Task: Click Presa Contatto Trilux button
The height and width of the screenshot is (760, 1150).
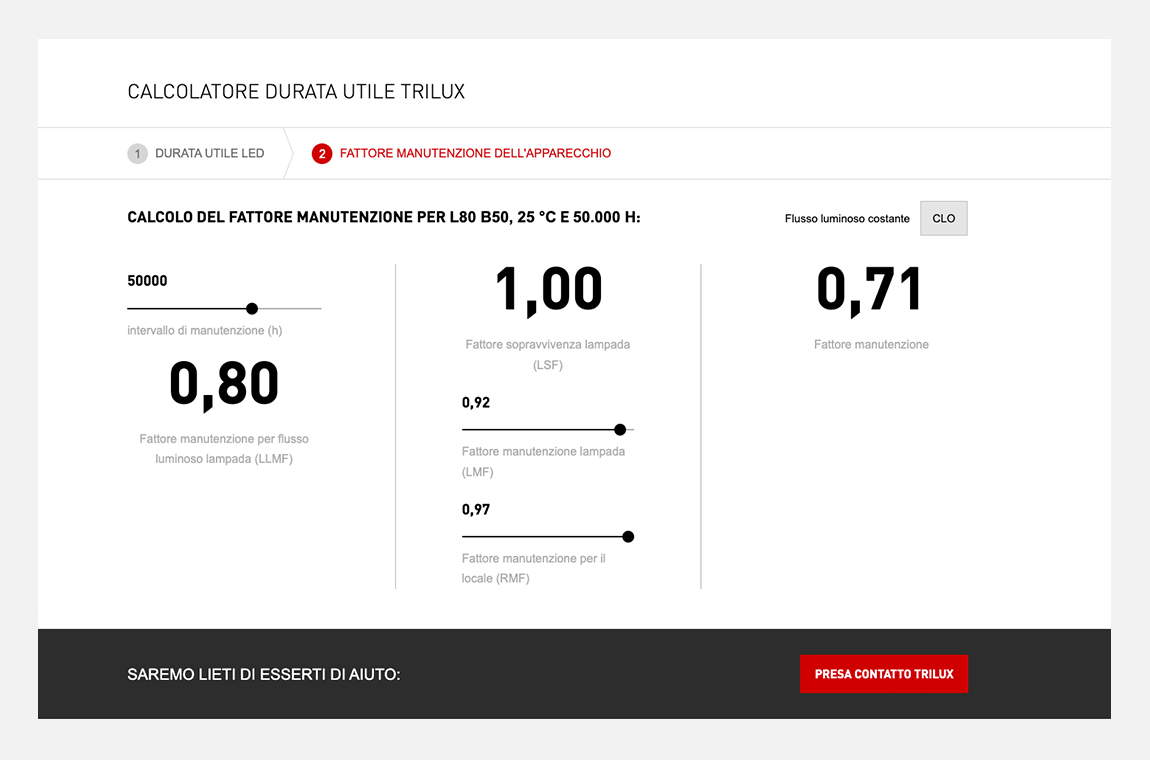Action: (884, 673)
